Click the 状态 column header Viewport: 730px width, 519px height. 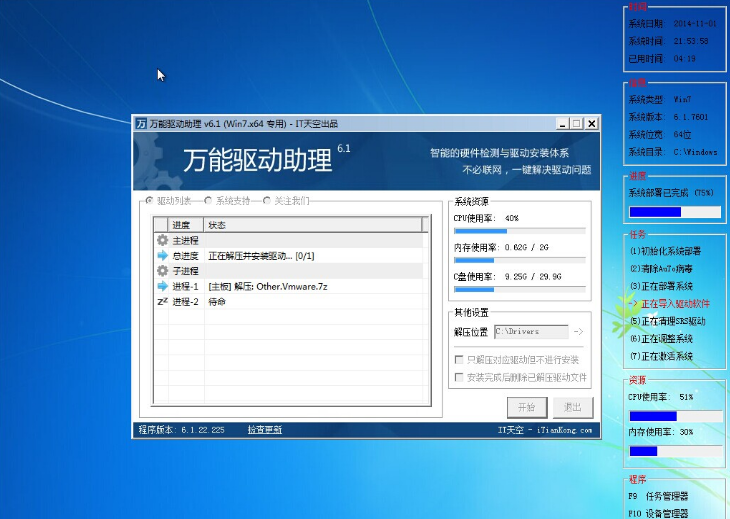pos(313,225)
